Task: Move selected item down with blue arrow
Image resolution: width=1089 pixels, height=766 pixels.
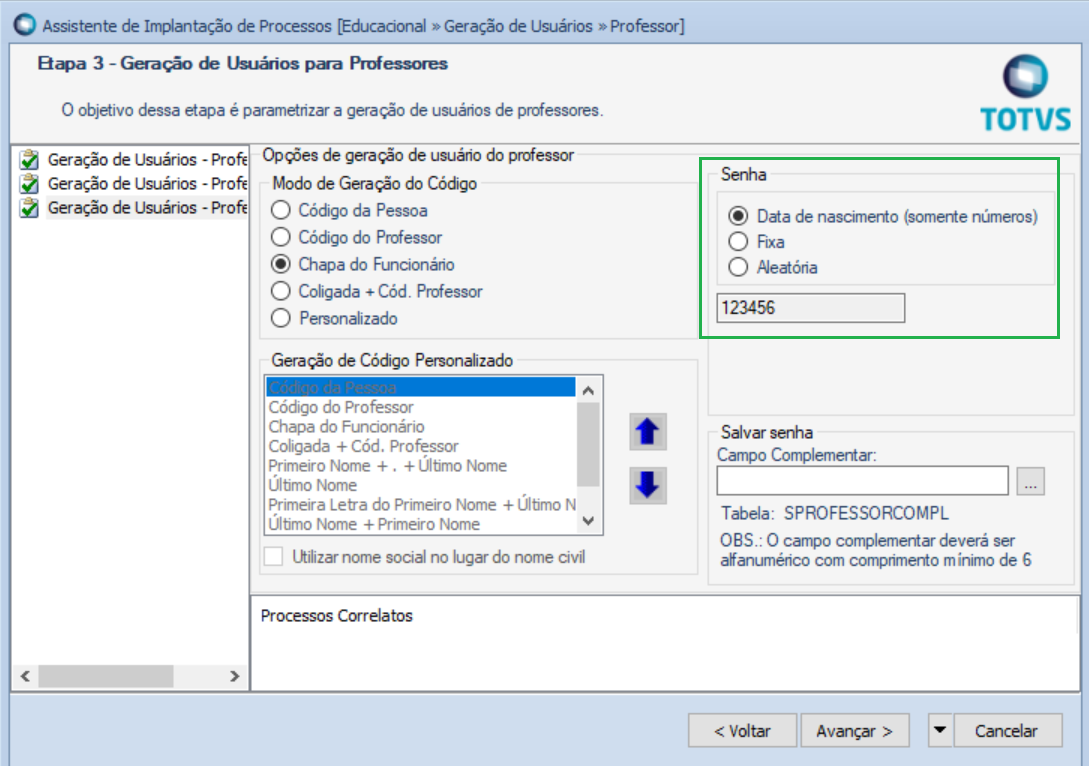Action: (x=647, y=485)
